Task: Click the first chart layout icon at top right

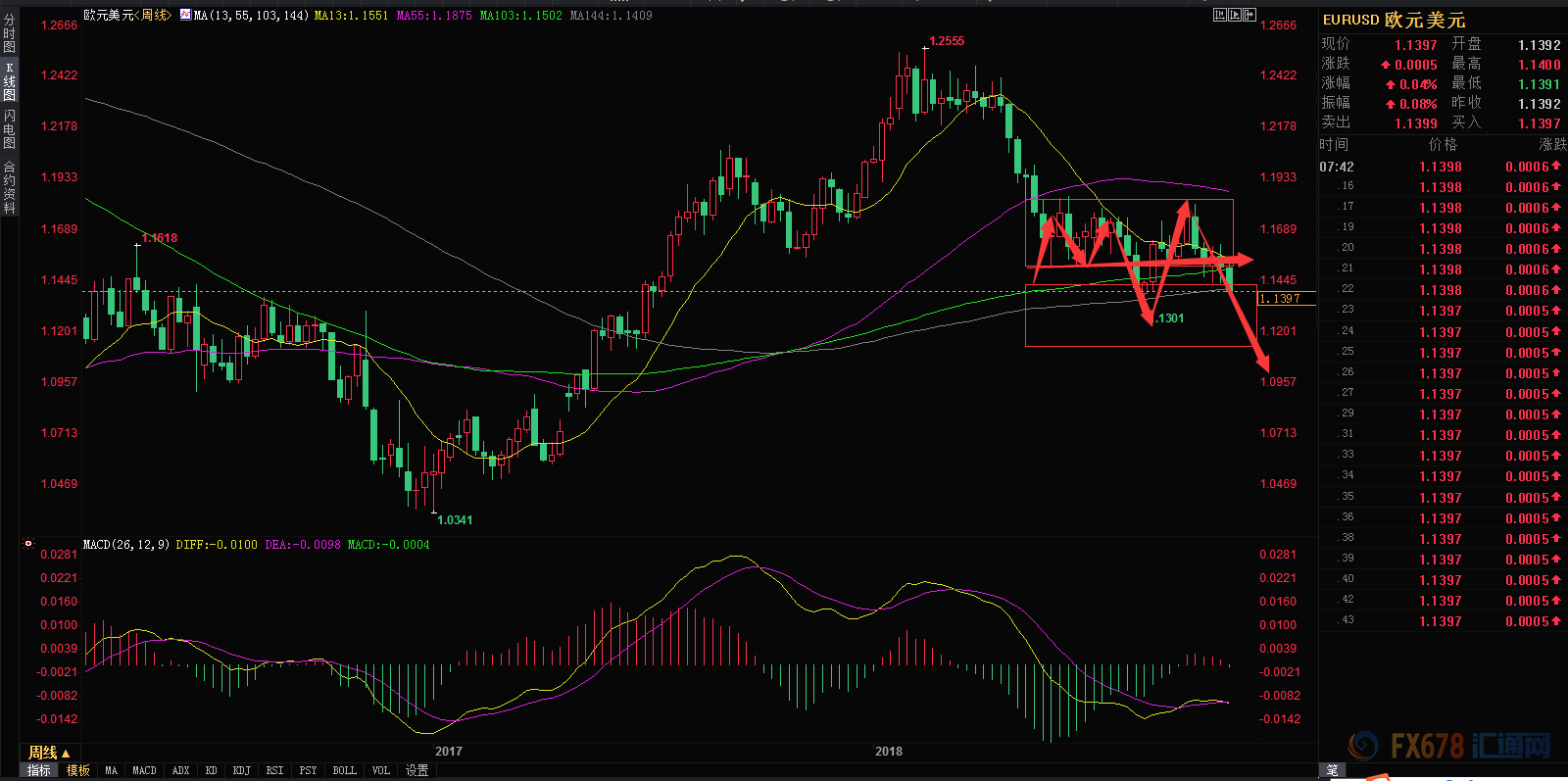Action: point(1219,15)
